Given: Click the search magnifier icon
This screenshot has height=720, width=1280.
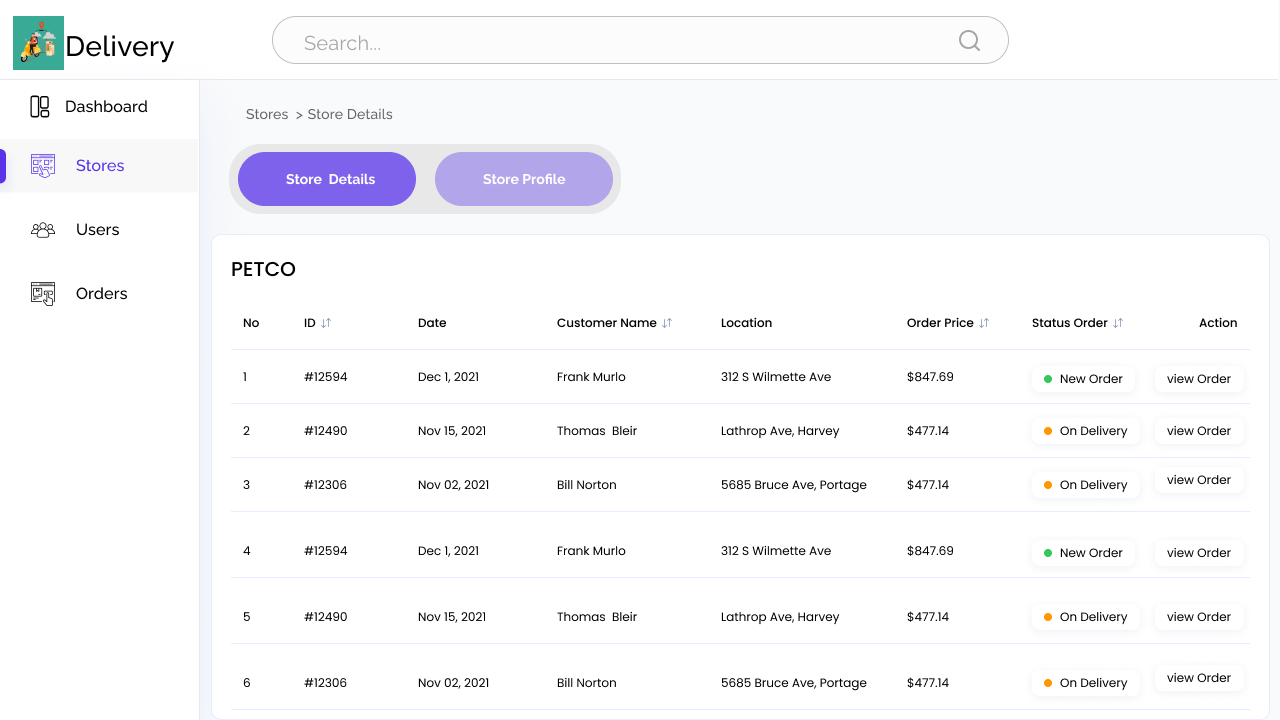Looking at the screenshot, I should (x=969, y=41).
